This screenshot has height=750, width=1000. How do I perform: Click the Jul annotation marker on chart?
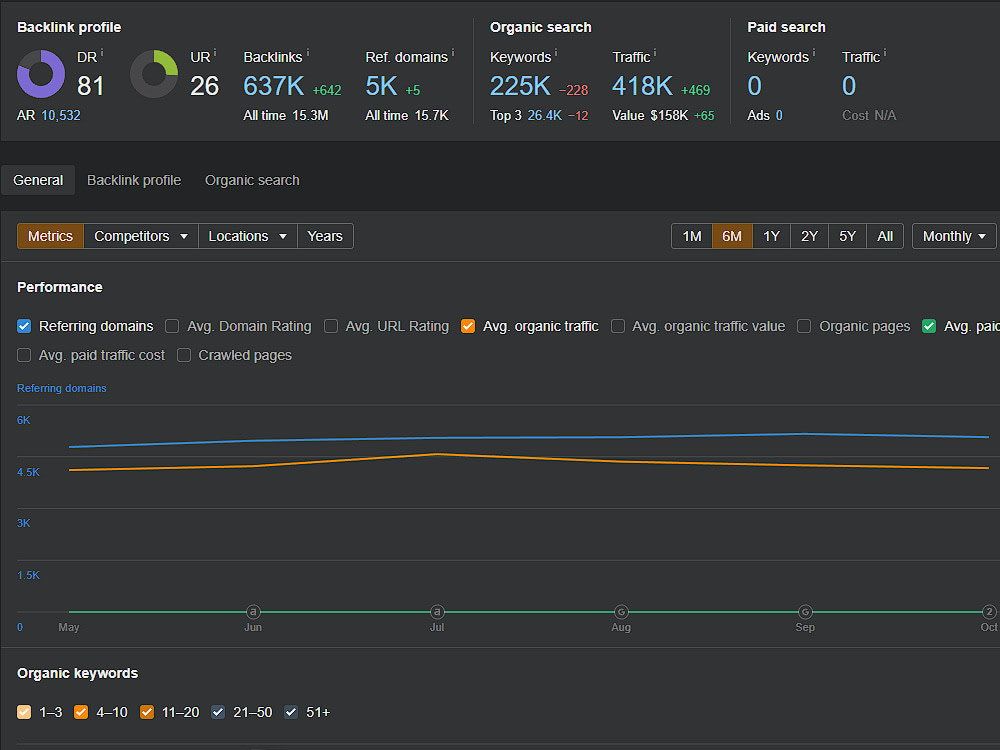coord(437,612)
